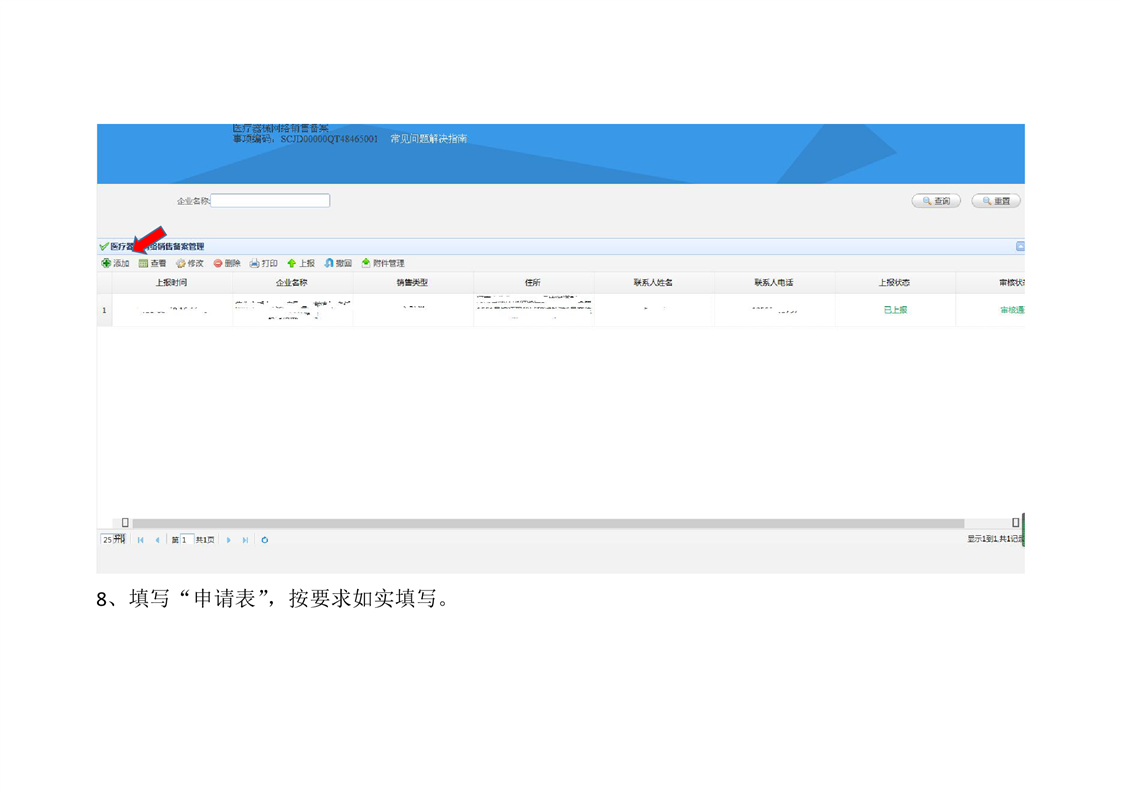1122x793 pixels.
Task: Click the 撤回 (withdraw) toolbar button
Action: click(338, 263)
